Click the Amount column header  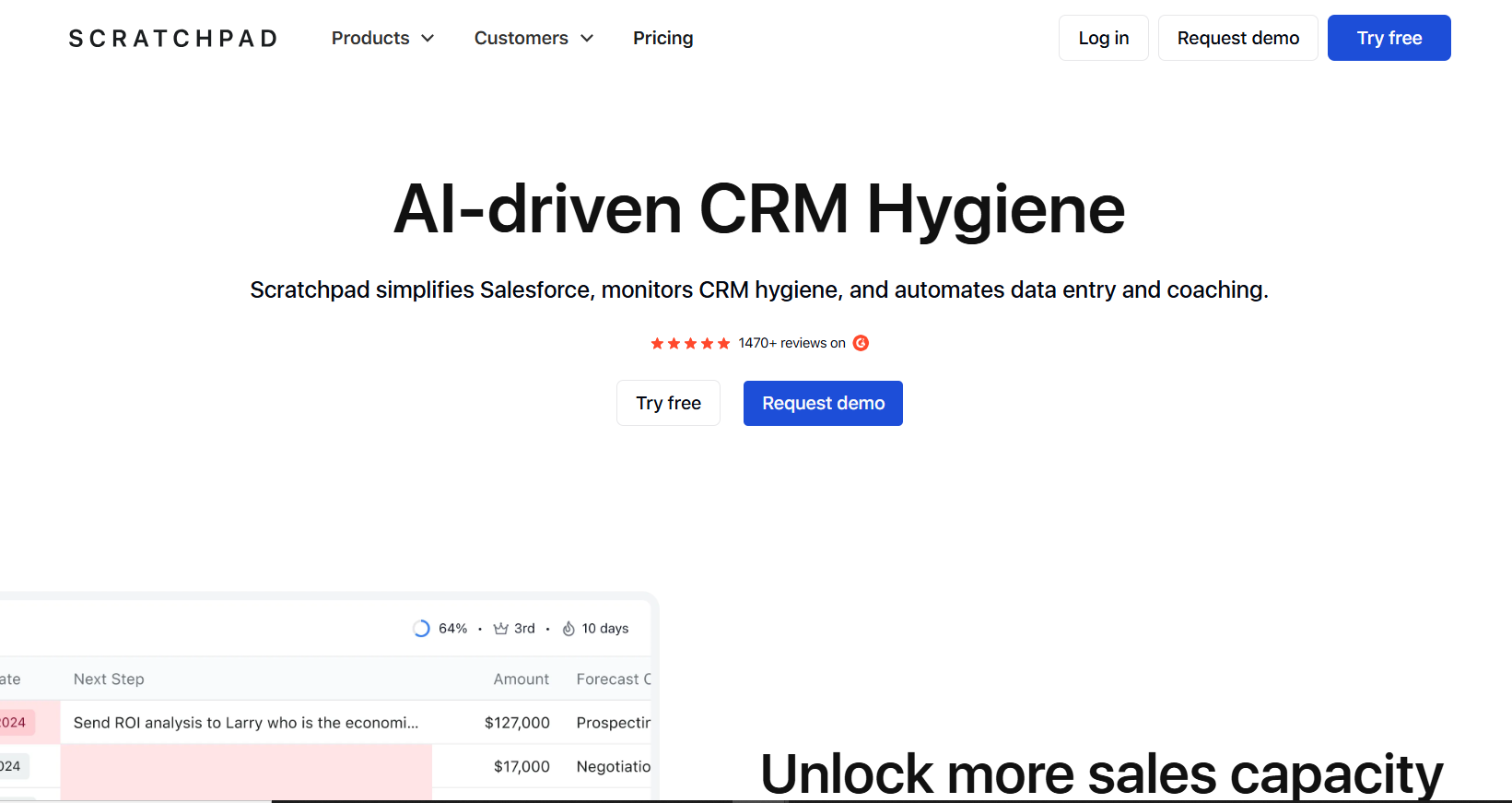coord(522,679)
